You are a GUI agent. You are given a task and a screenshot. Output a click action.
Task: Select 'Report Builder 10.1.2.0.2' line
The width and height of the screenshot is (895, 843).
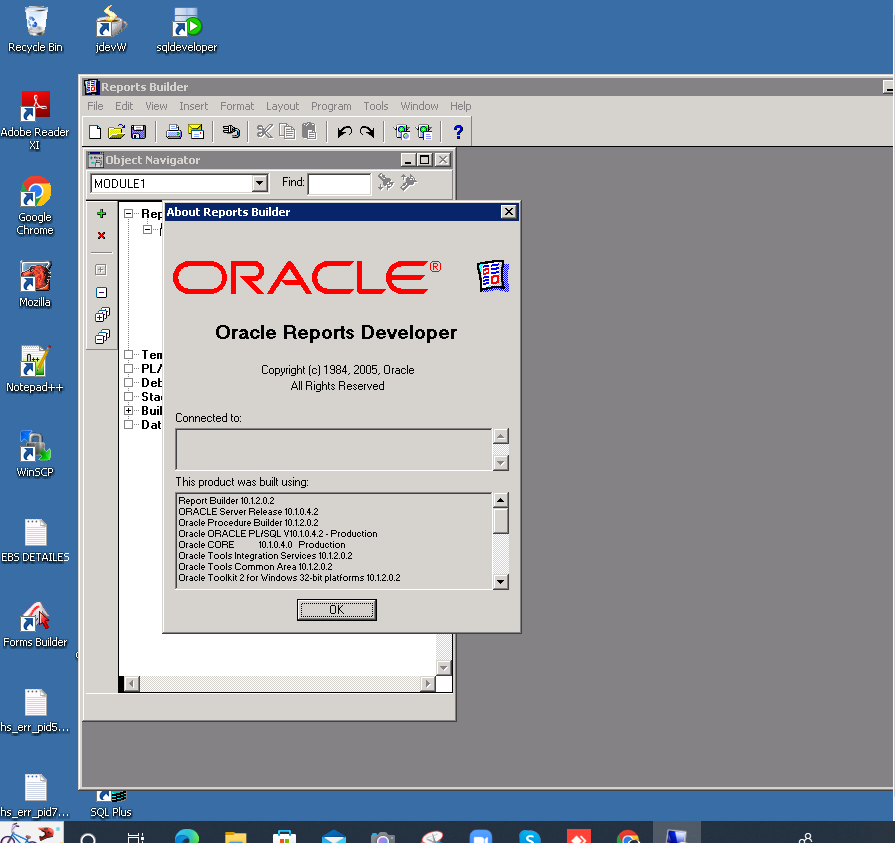point(226,501)
